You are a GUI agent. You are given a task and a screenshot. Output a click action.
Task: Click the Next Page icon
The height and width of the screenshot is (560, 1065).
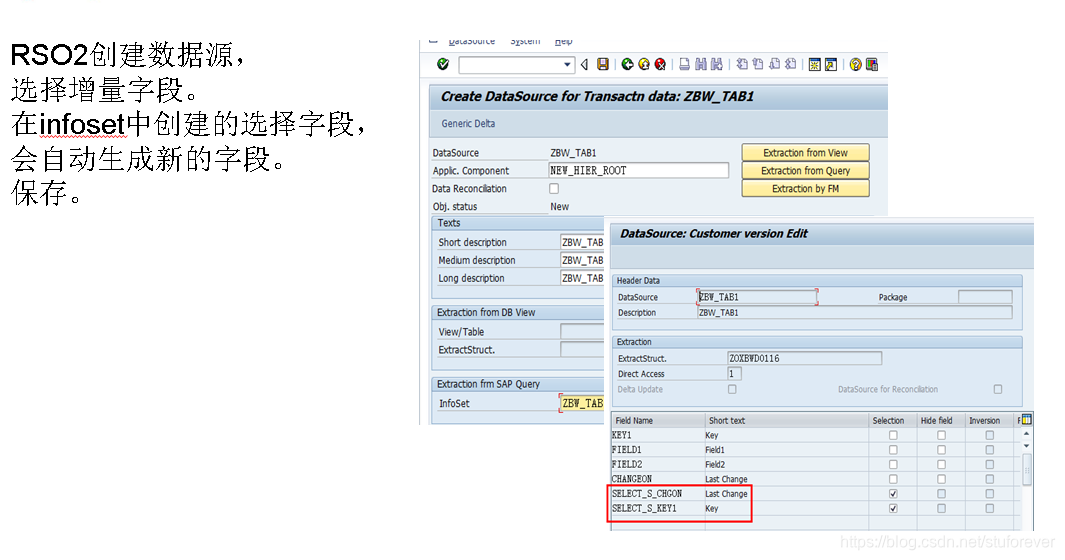(774, 64)
